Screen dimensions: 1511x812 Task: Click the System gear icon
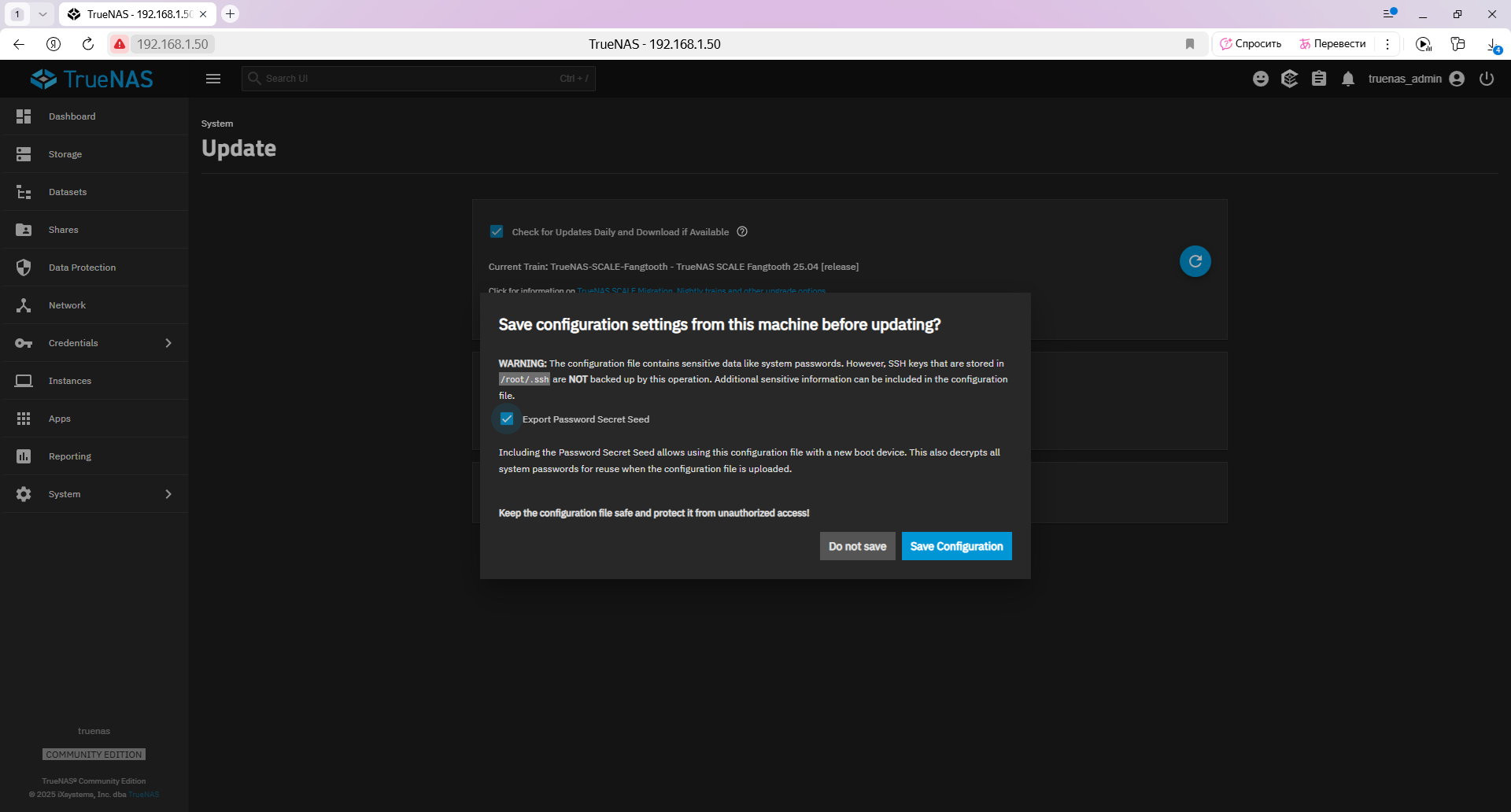(x=24, y=494)
